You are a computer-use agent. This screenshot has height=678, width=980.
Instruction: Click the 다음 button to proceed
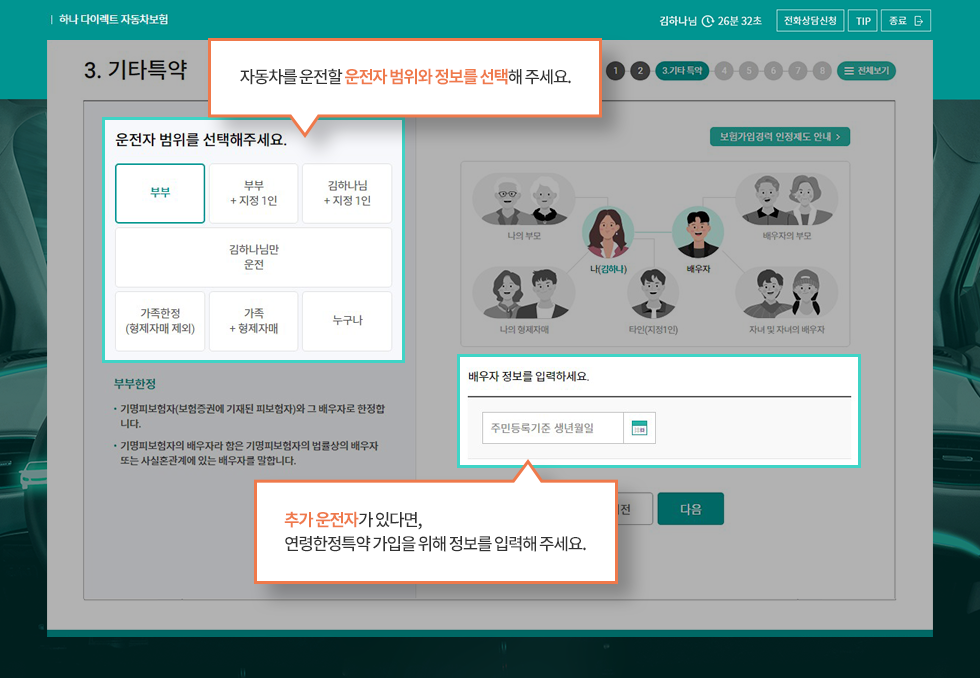[690, 509]
